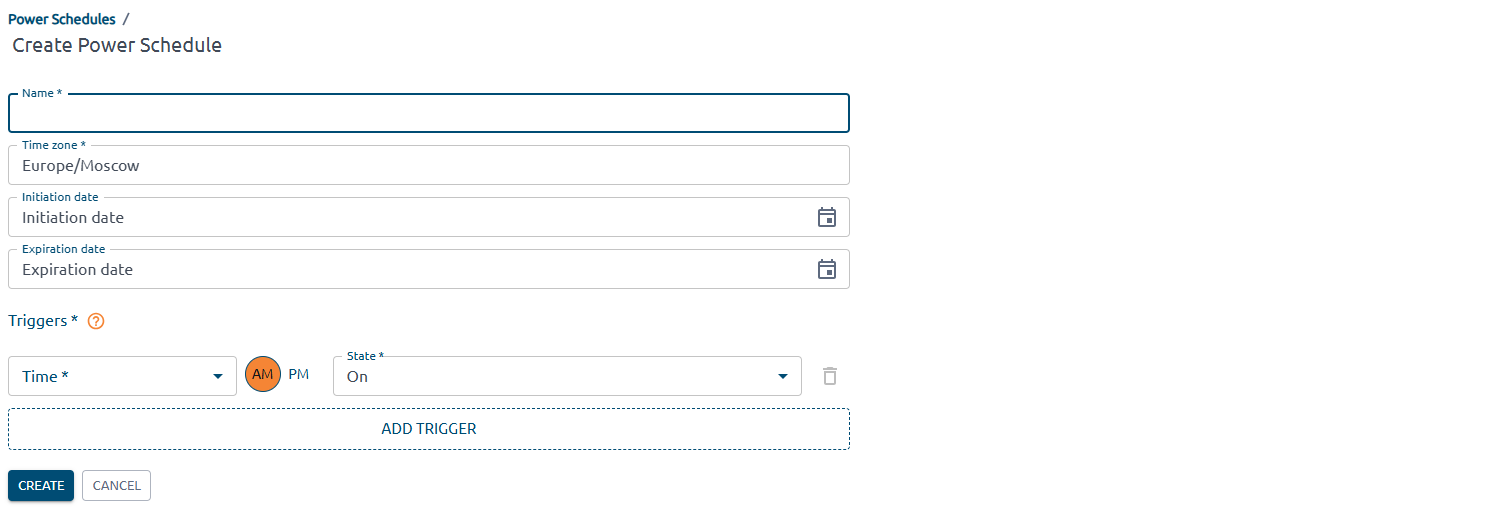Click the Create Power Schedule page heading
This screenshot has width=1500, height=519.
[117, 45]
